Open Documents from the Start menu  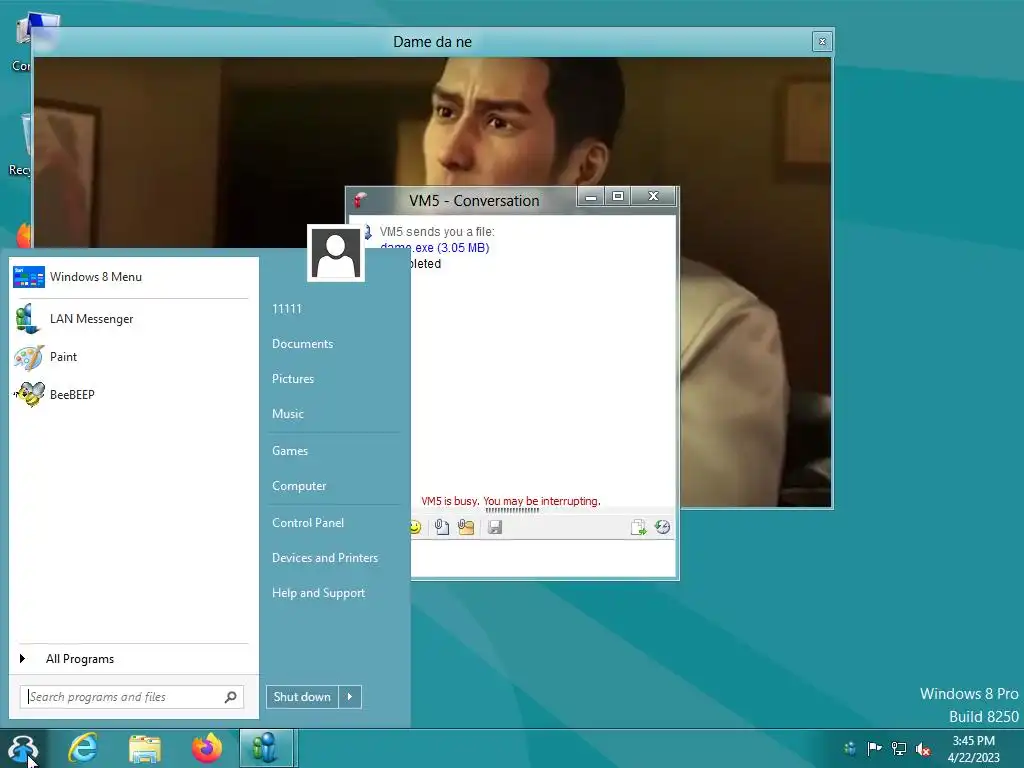302,344
